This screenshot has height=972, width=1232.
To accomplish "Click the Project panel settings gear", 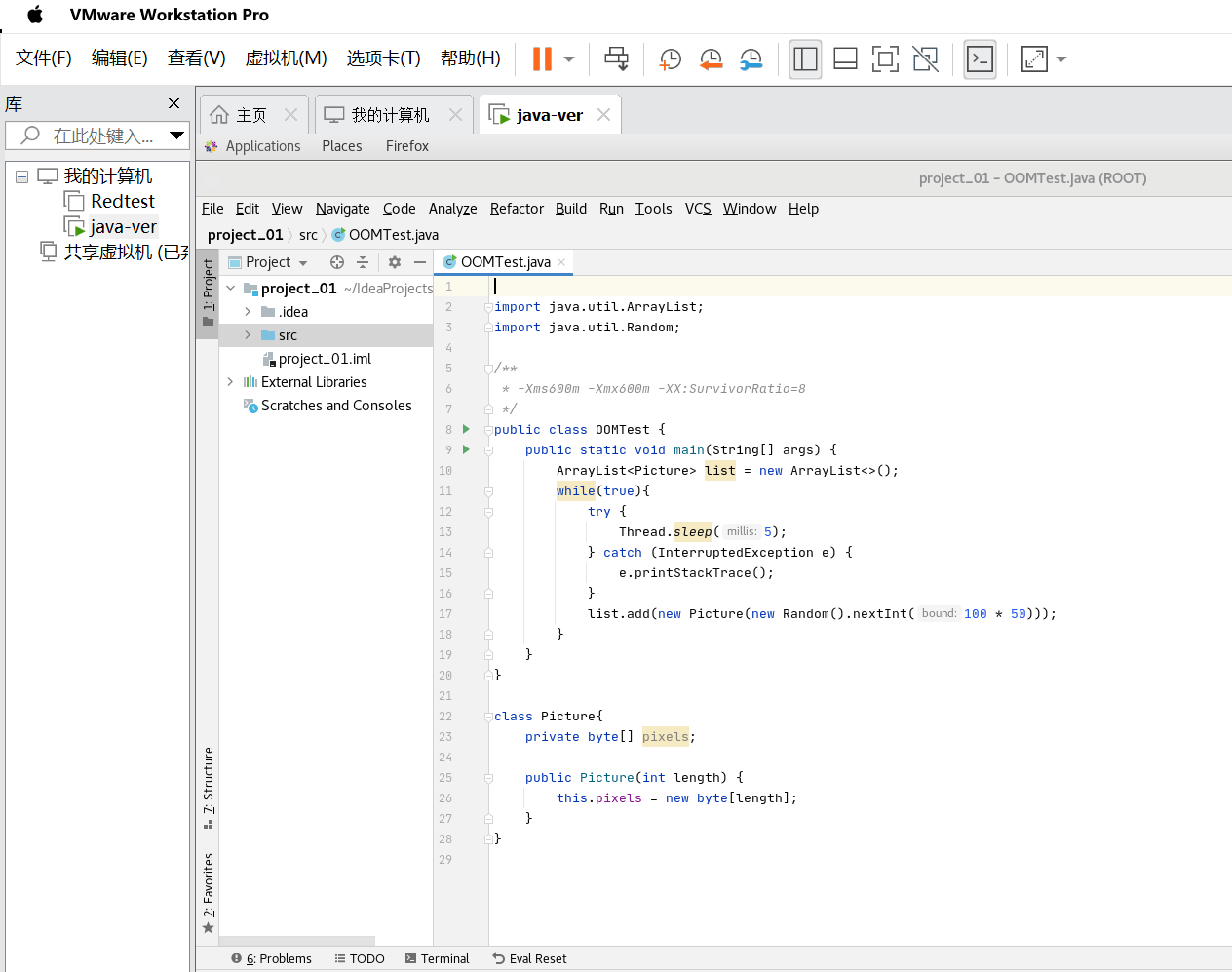I will coord(395,262).
